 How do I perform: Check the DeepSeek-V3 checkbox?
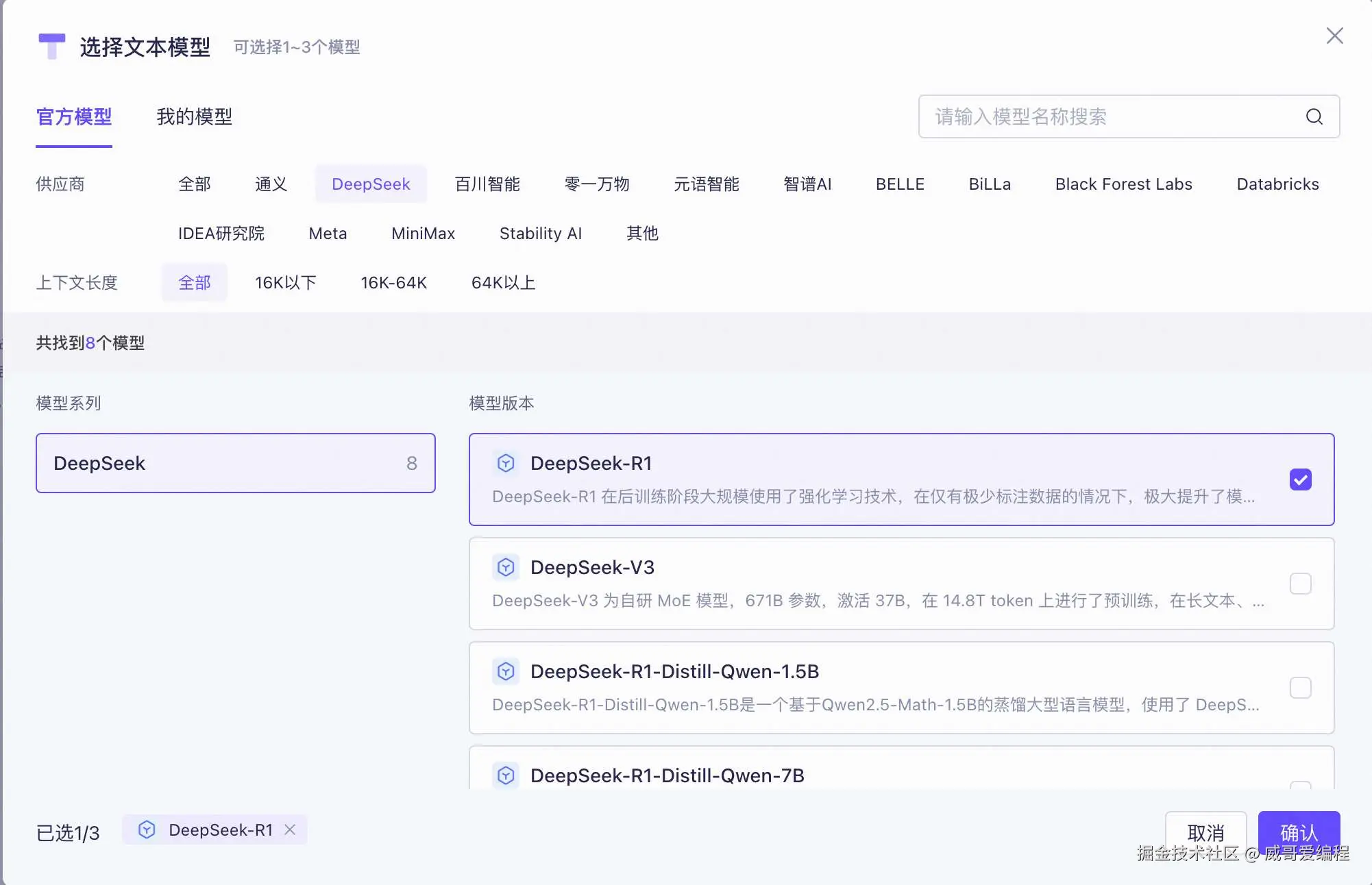coord(1300,584)
